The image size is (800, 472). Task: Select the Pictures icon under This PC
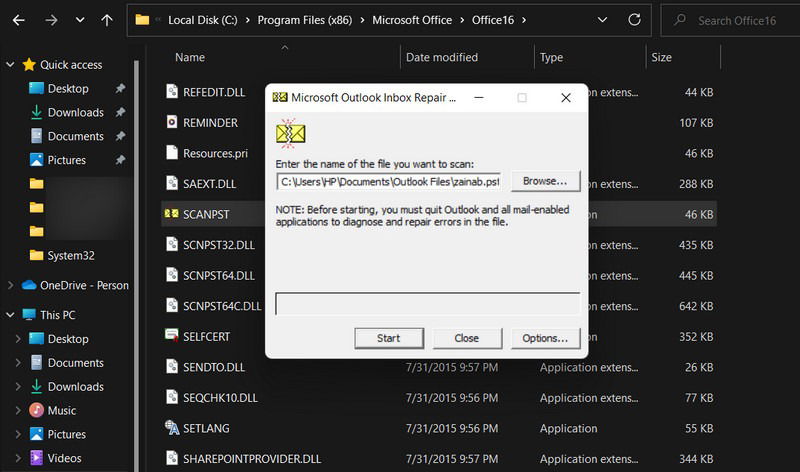[x=36, y=434]
